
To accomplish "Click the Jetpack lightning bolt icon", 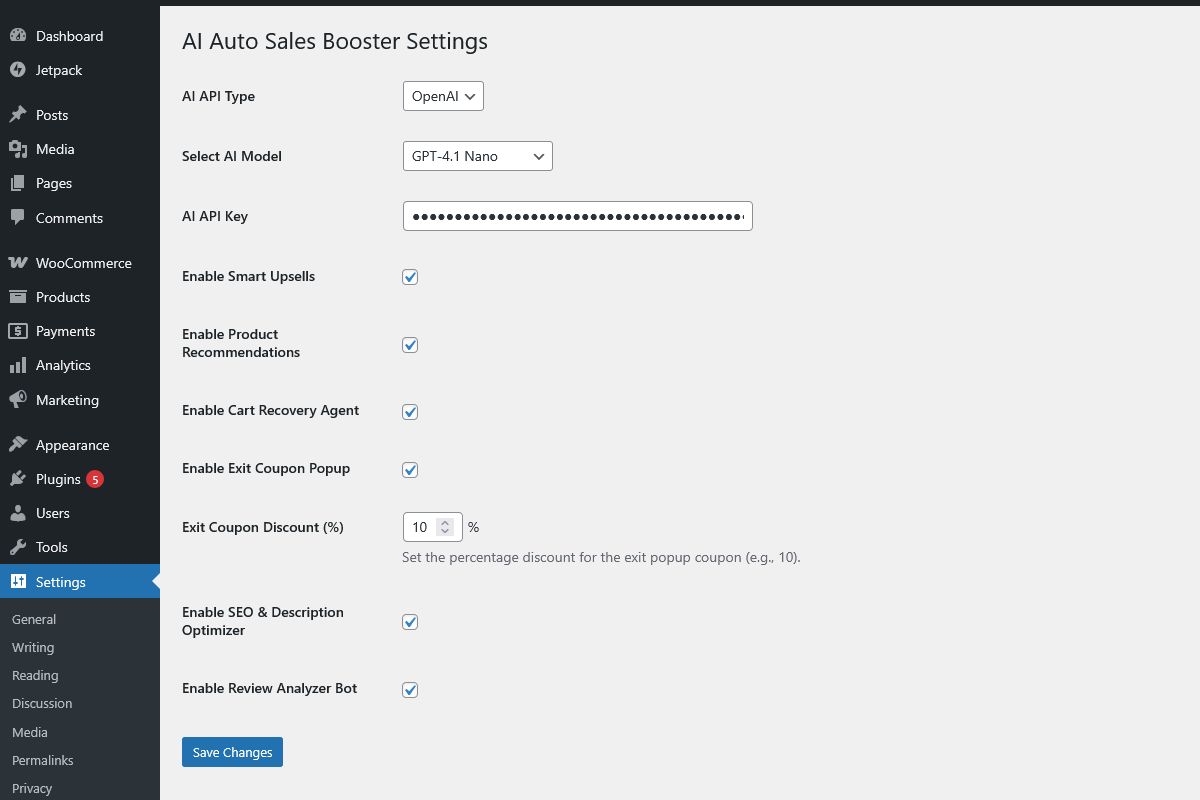I will click(18, 70).
